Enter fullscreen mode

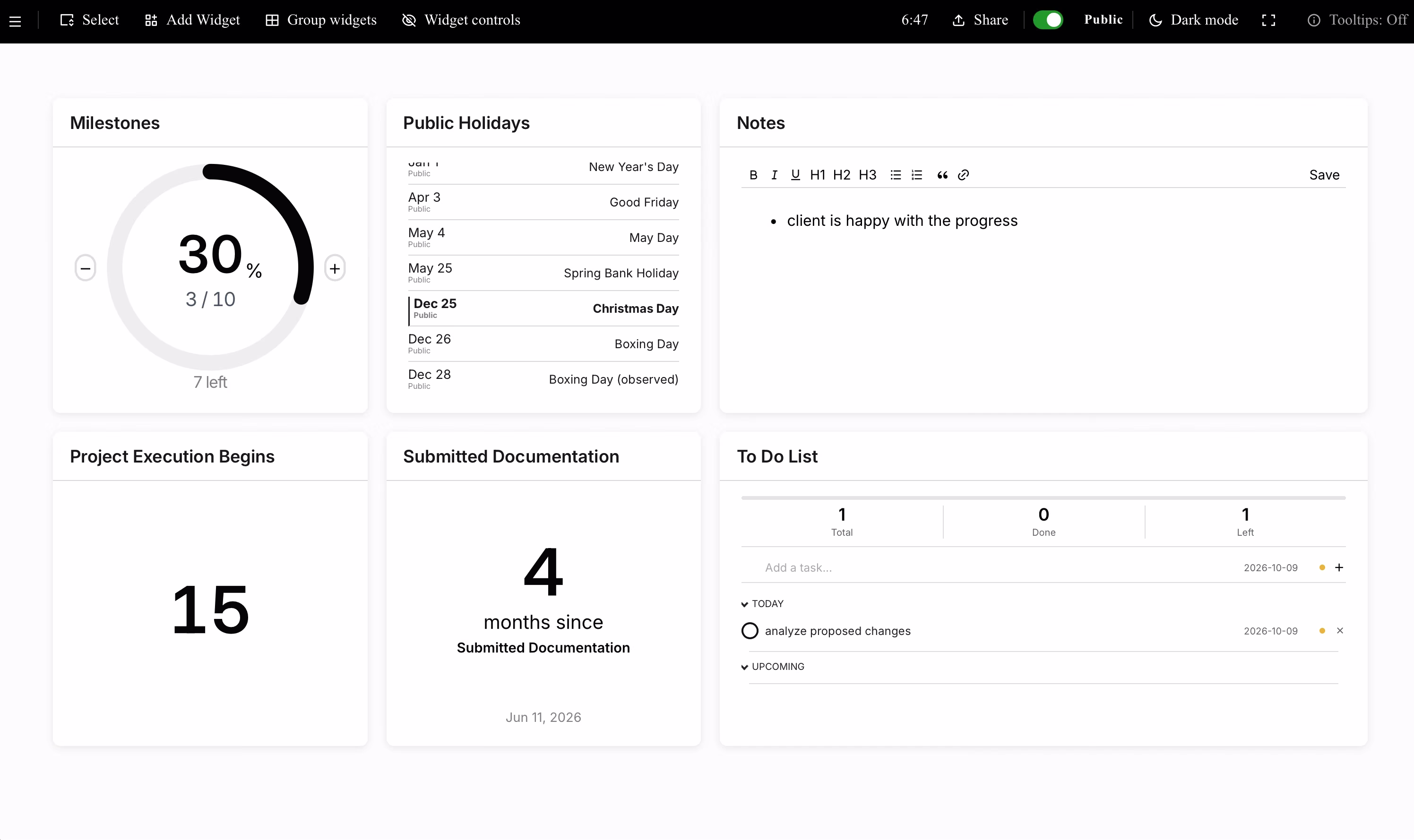point(1268,20)
